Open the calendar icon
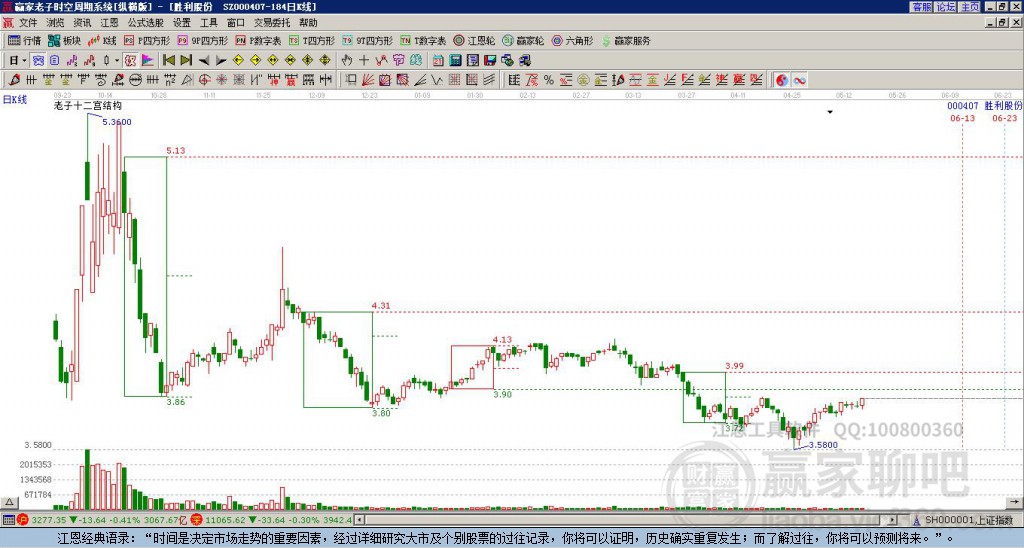 438,61
